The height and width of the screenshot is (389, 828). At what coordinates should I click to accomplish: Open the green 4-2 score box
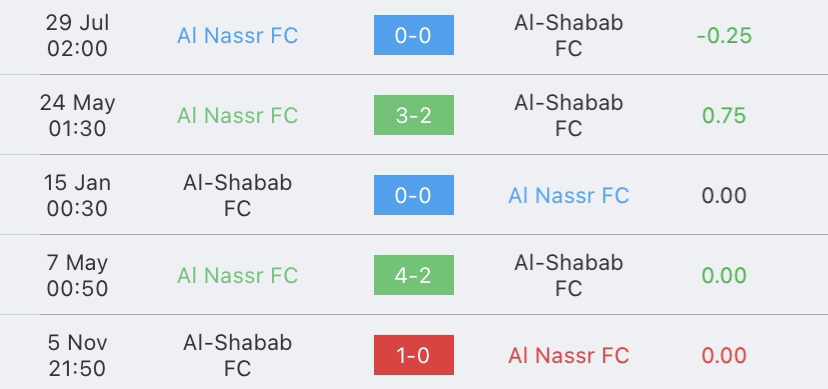tap(413, 275)
